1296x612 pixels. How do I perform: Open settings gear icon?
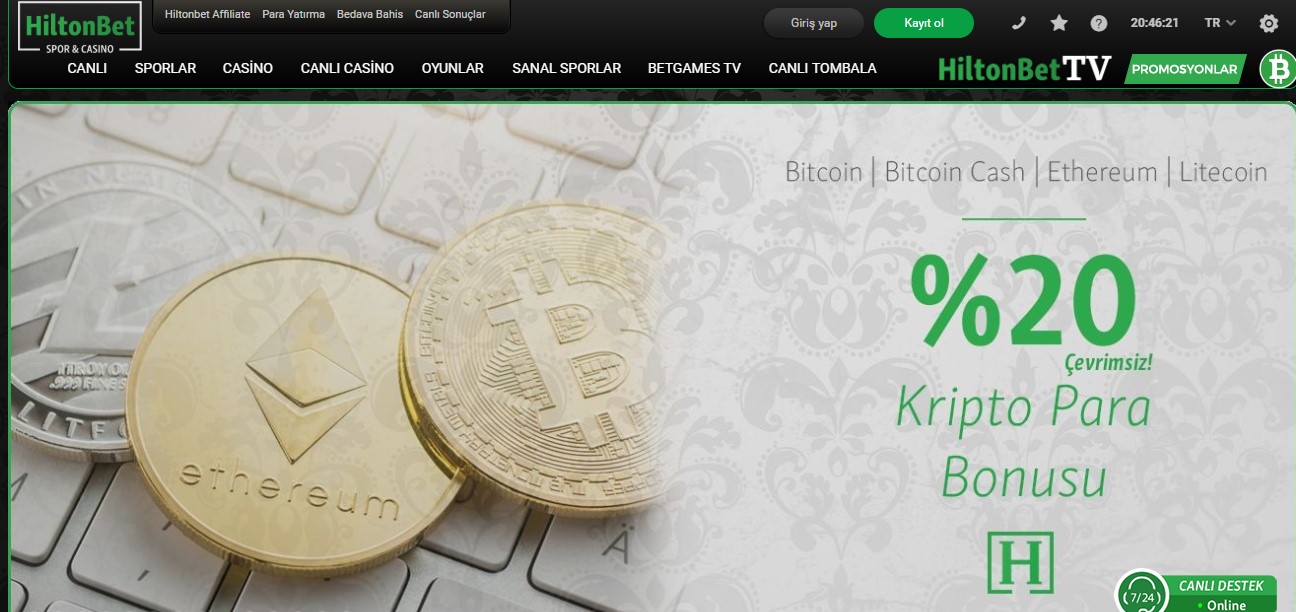tap(1269, 23)
